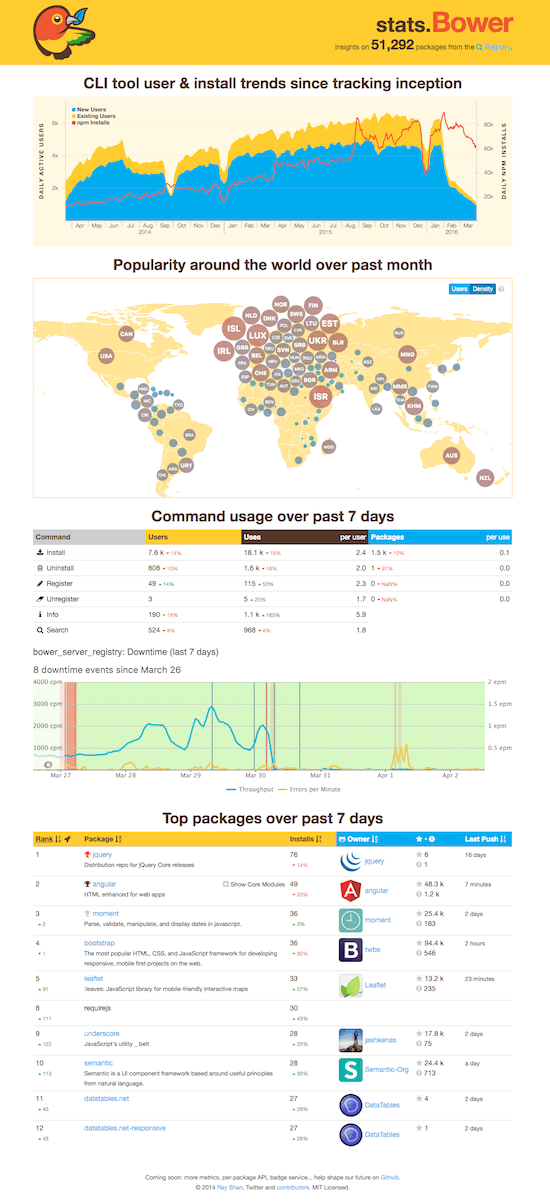
Task: Click the jashkenas owner avatar
Action: click(350, 1039)
